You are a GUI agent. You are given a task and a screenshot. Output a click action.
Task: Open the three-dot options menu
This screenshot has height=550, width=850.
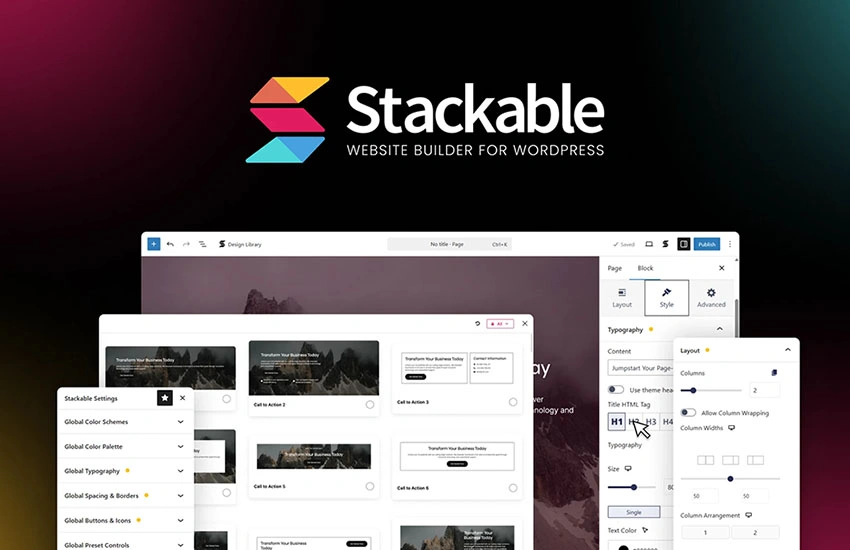click(730, 244)
